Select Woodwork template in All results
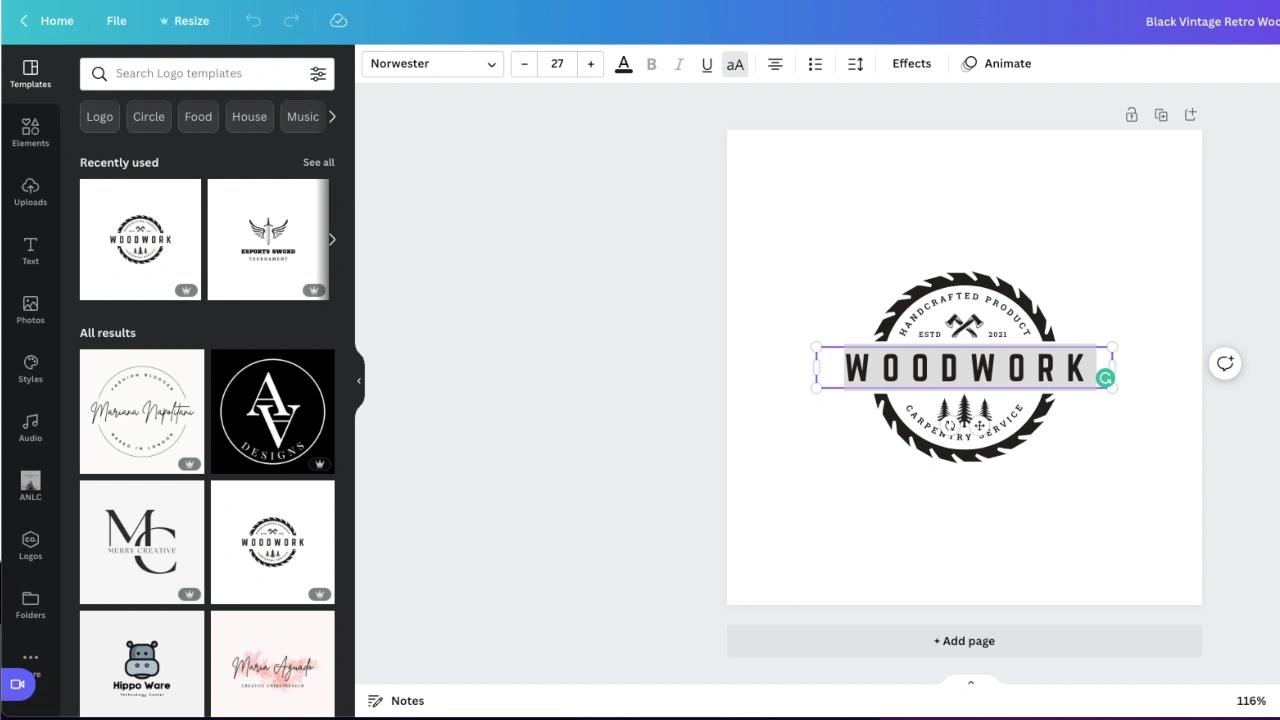Image resolution: width=1280 pixels, height=720 pixels. pyautogui.click(x=273, y=543)
